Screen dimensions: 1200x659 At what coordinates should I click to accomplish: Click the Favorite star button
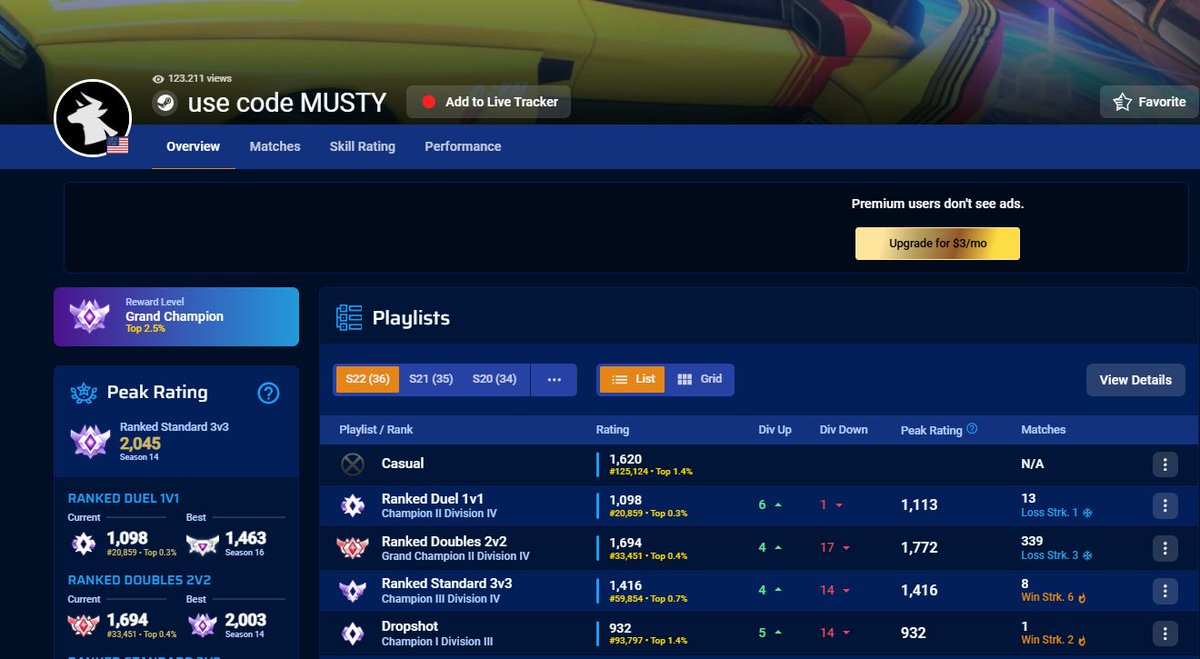click(1149, 102)
